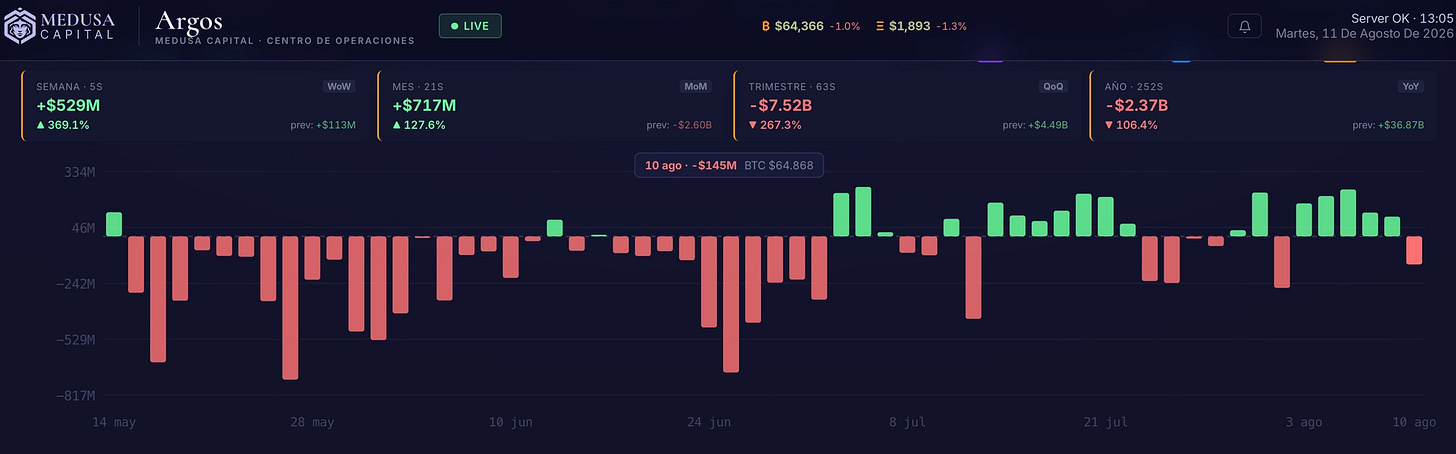Select the 'TRIMESTRE · 63S' card label
This screenshot has width=1456, height=454.
point(792,87)
